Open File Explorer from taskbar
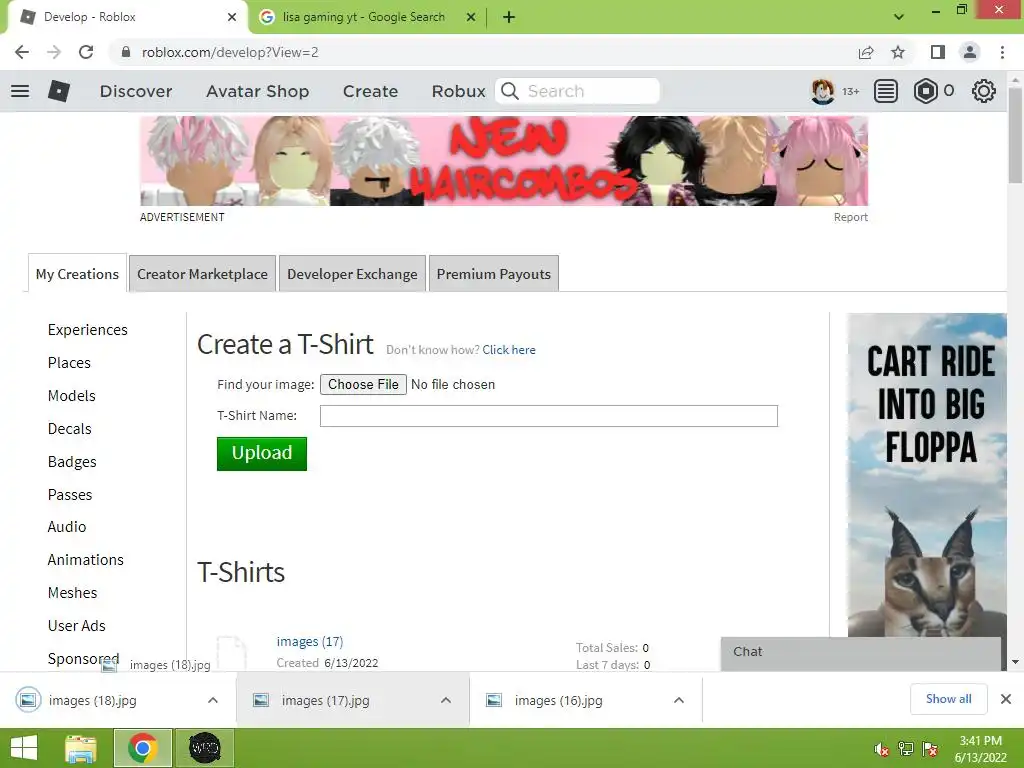This screenshot has height=768, width=1024. click(81, 748)
